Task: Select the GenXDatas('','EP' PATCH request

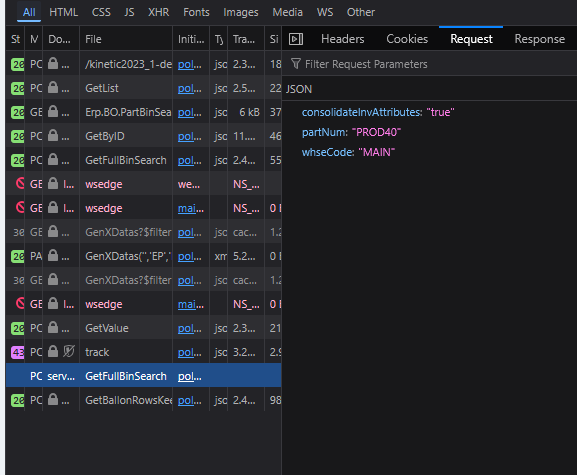Action: pyautogui.click(x=144, y=256)
